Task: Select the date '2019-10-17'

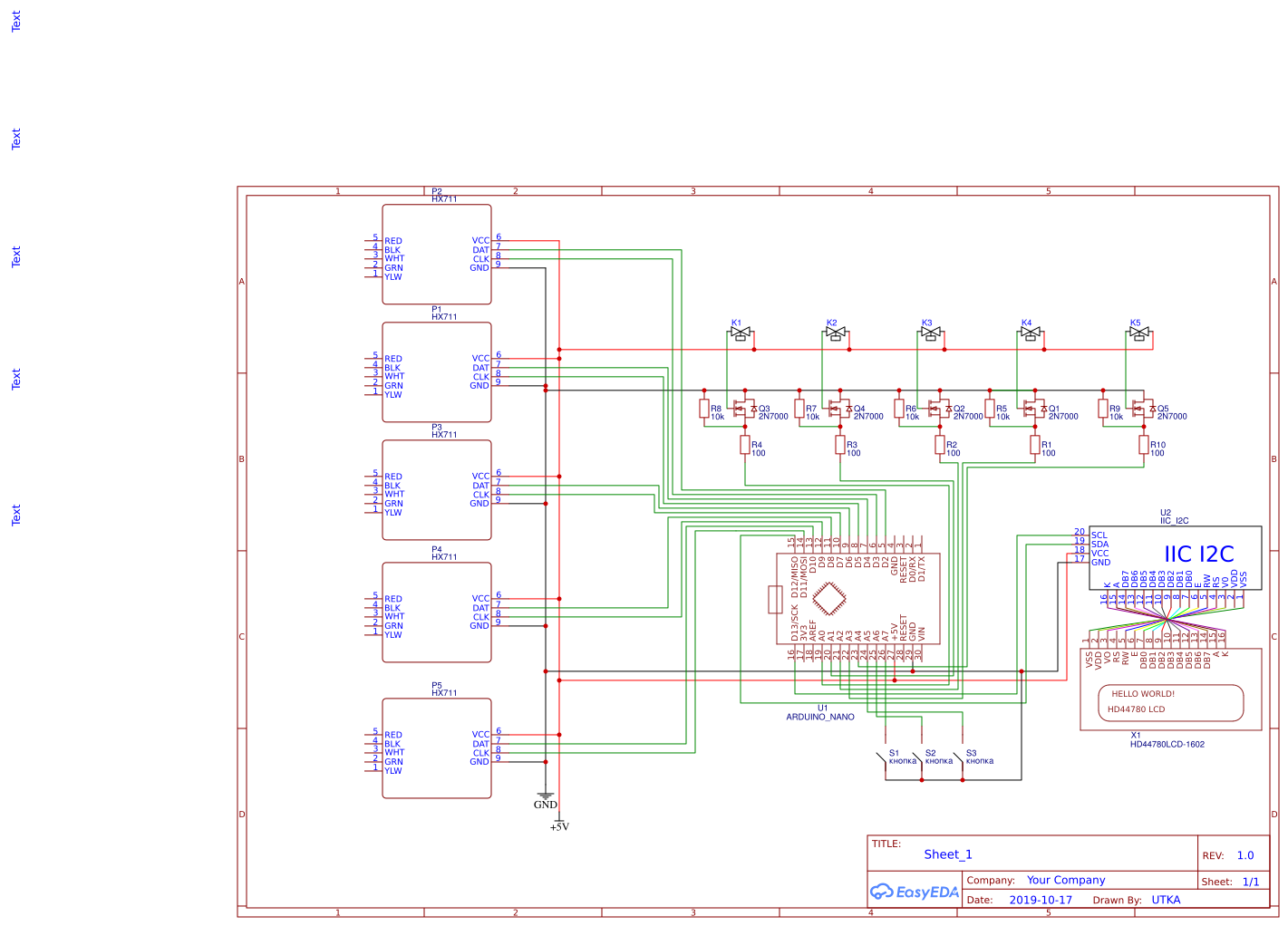Action: tap(1041, 900)
